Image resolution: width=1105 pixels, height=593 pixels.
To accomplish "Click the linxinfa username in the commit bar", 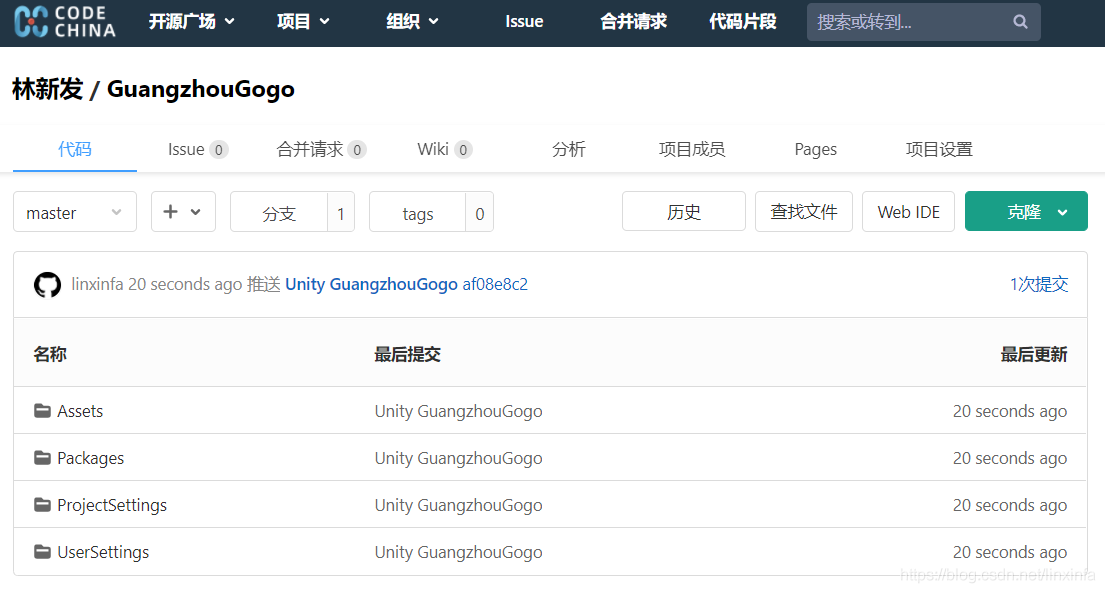I will (x=97, y=285).
